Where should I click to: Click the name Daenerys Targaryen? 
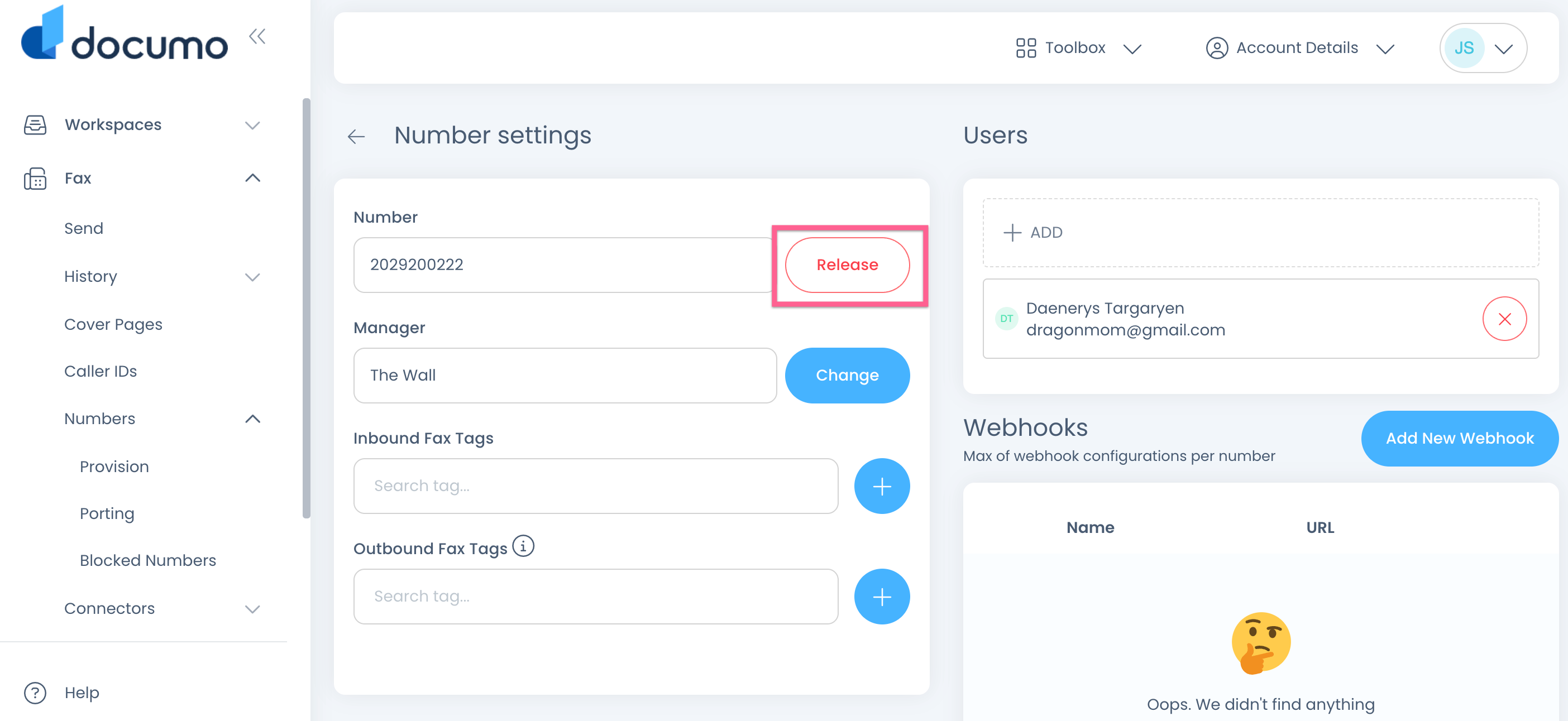point(1105,308)
